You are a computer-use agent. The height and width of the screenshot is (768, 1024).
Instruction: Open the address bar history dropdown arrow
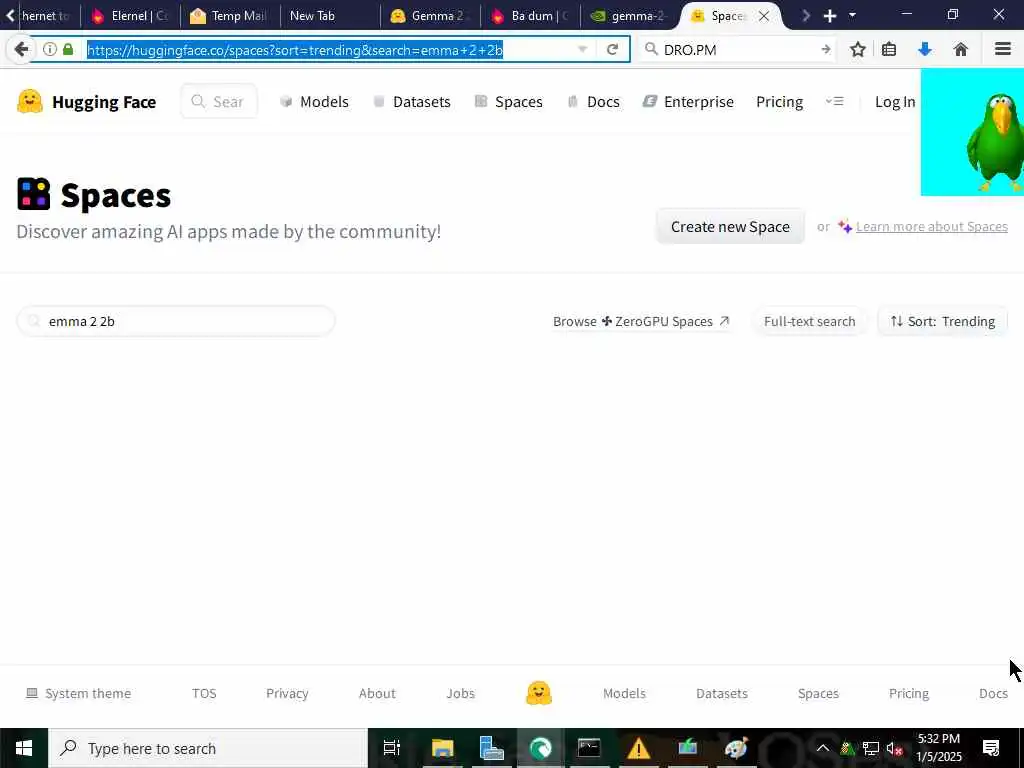583,49
